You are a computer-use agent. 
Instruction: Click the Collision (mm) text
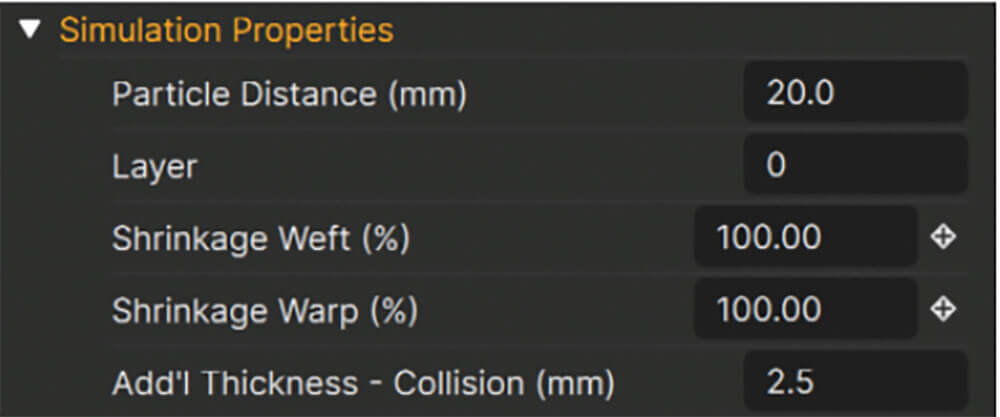coord(503,383)
